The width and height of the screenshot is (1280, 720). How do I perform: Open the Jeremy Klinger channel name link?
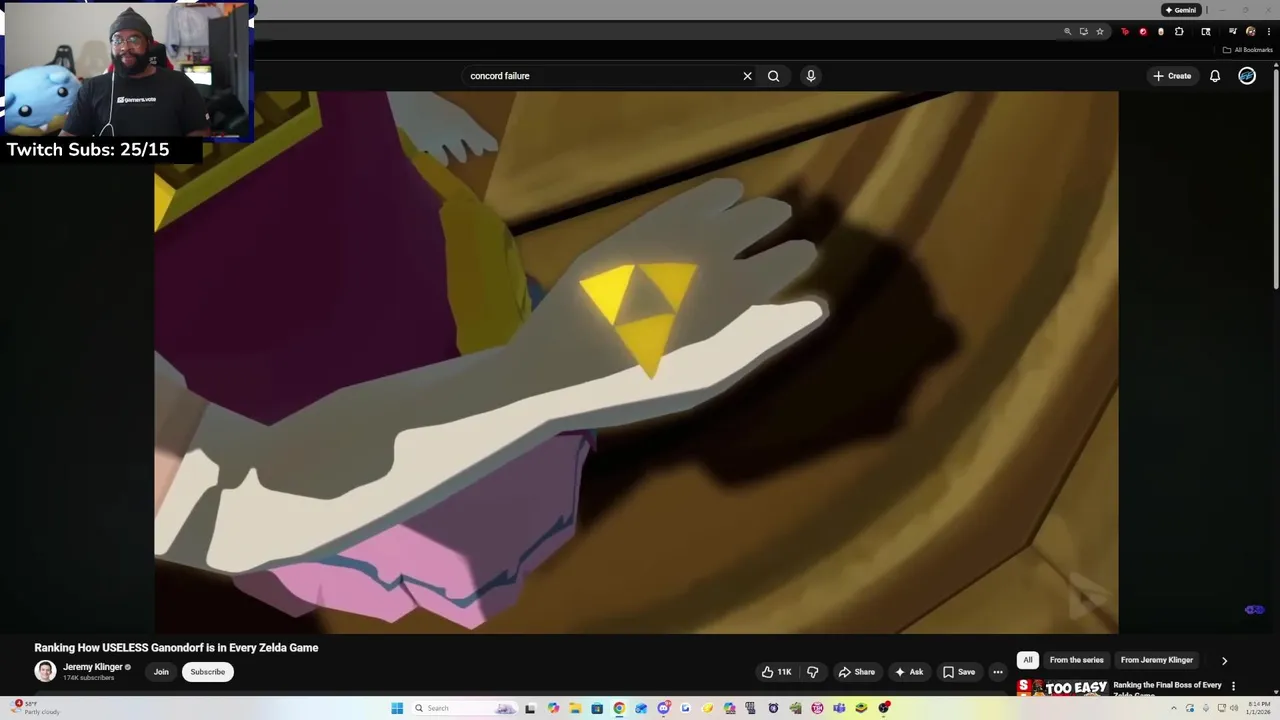[93, 667]
